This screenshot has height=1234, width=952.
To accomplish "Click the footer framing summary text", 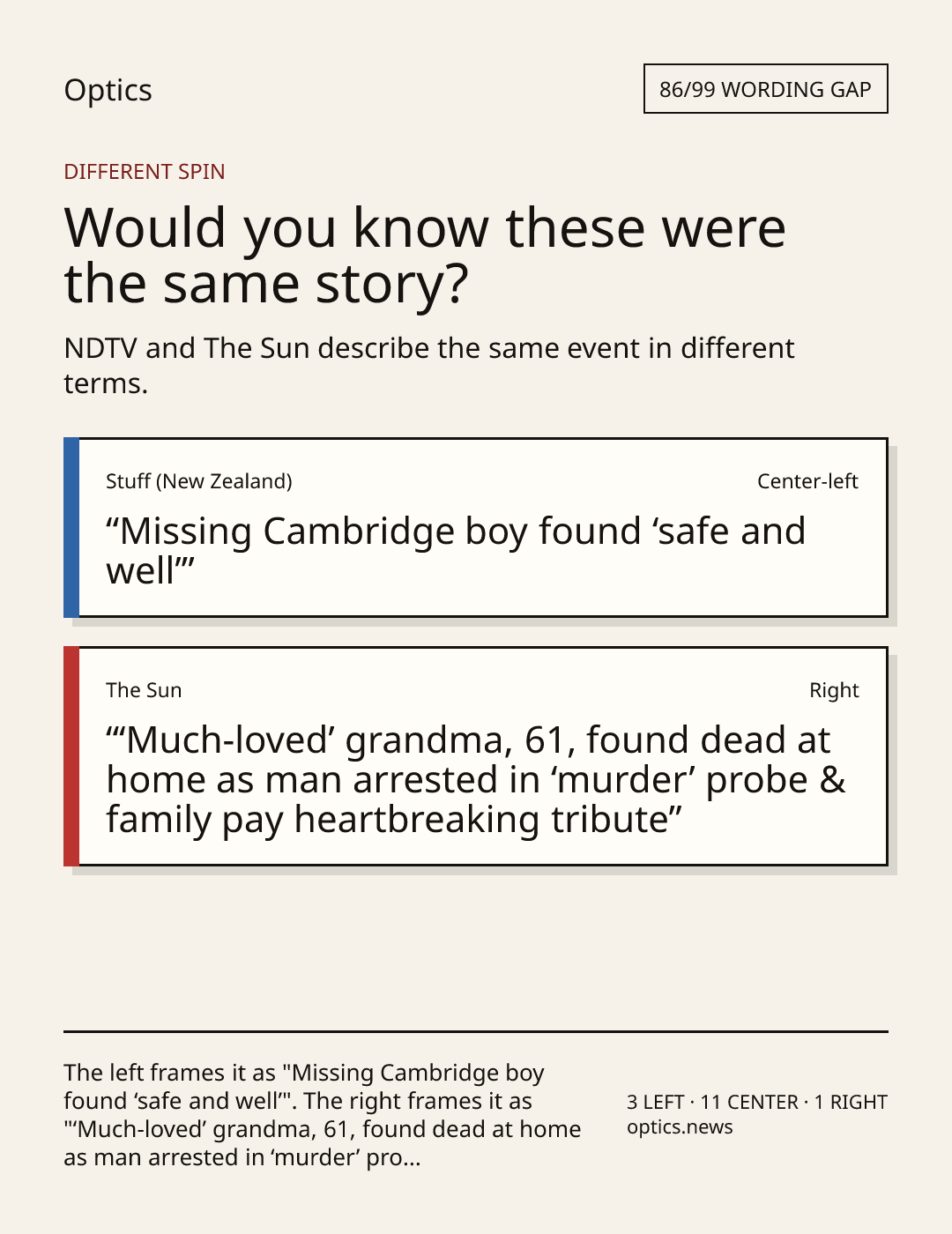I will (323, 1115).
